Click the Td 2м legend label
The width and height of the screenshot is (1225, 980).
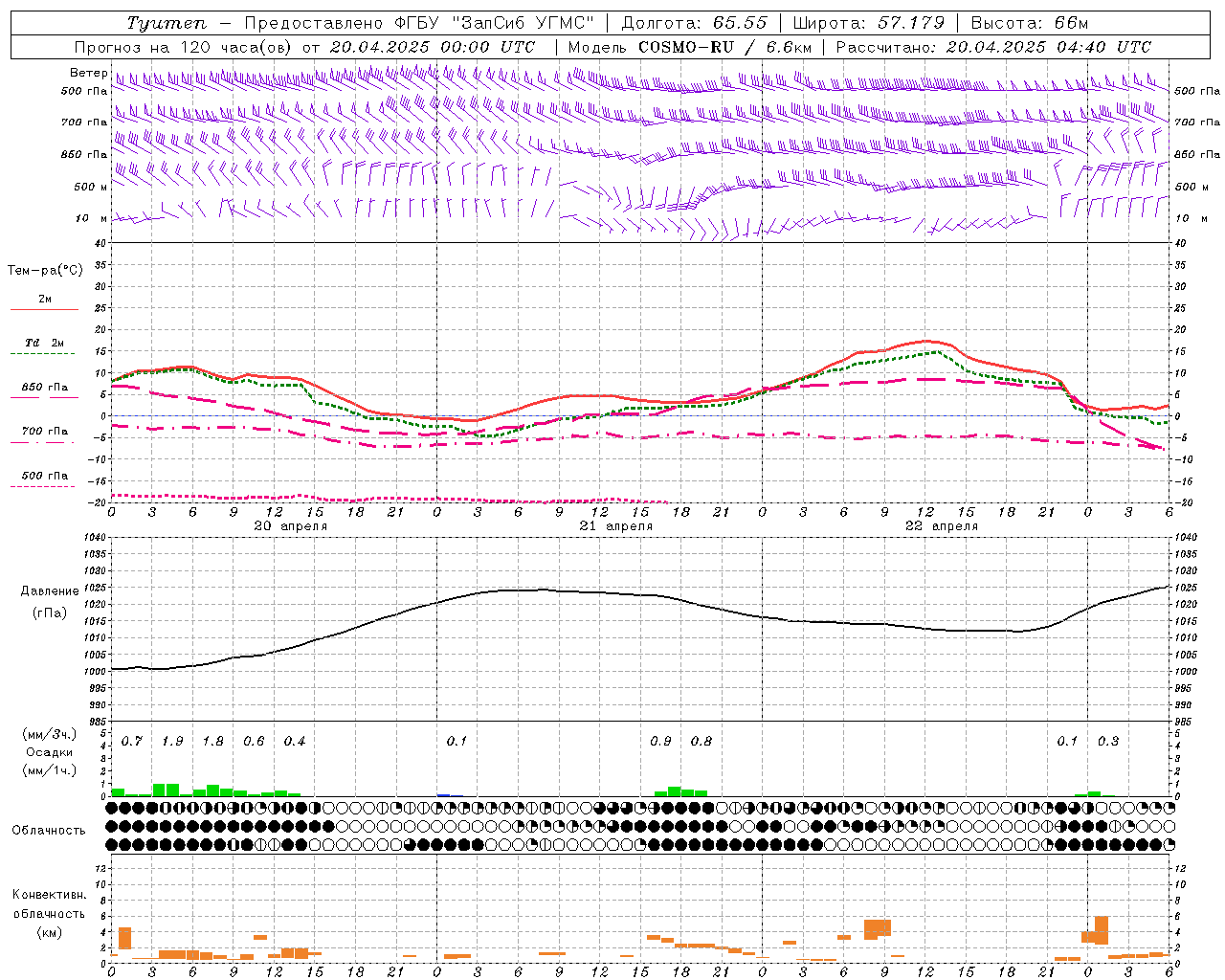click(44, 343)
